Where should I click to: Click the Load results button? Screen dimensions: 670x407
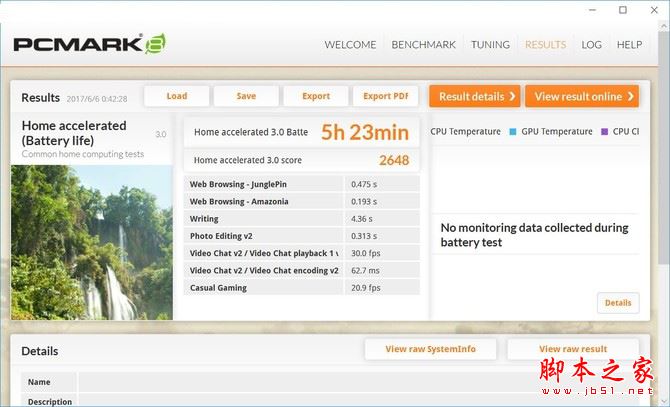point(177,96)
